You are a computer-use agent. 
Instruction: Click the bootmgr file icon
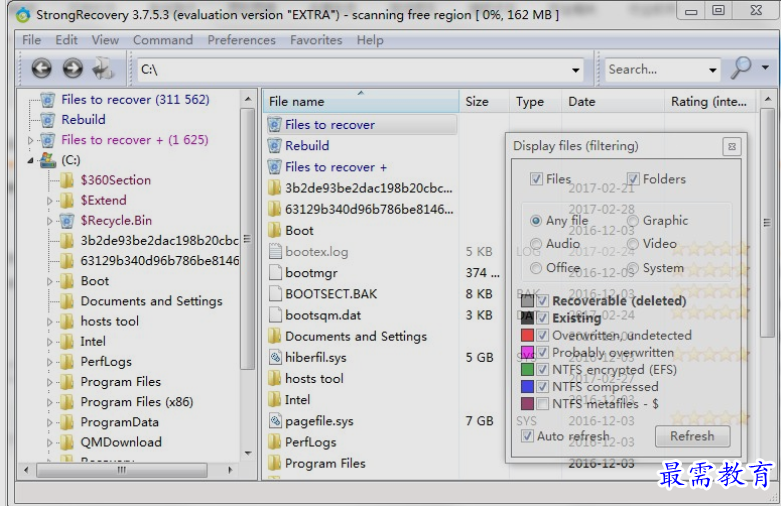pos(275,273)
